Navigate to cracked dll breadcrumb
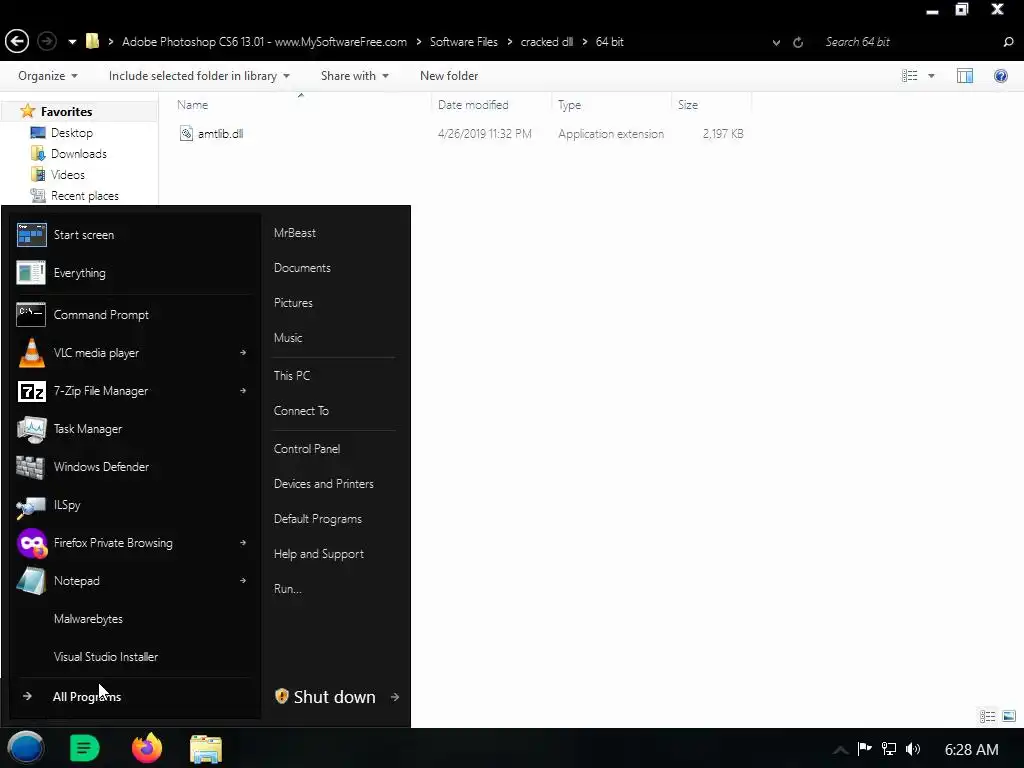This screenshot has width=1024, height=768. tap(547, 42)
